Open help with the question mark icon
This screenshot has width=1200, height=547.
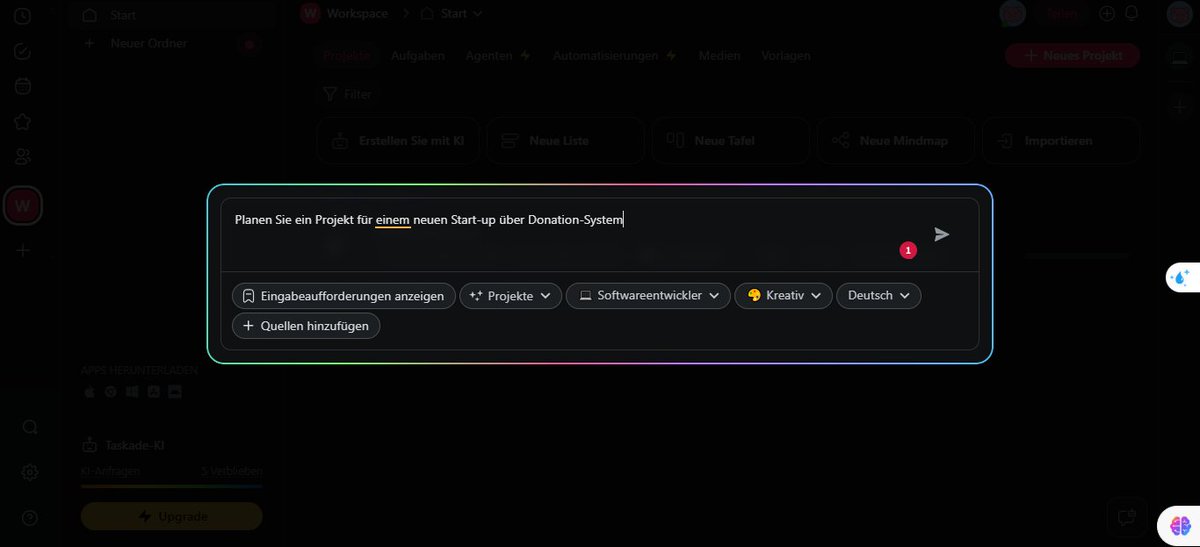[x=30, y=518]
